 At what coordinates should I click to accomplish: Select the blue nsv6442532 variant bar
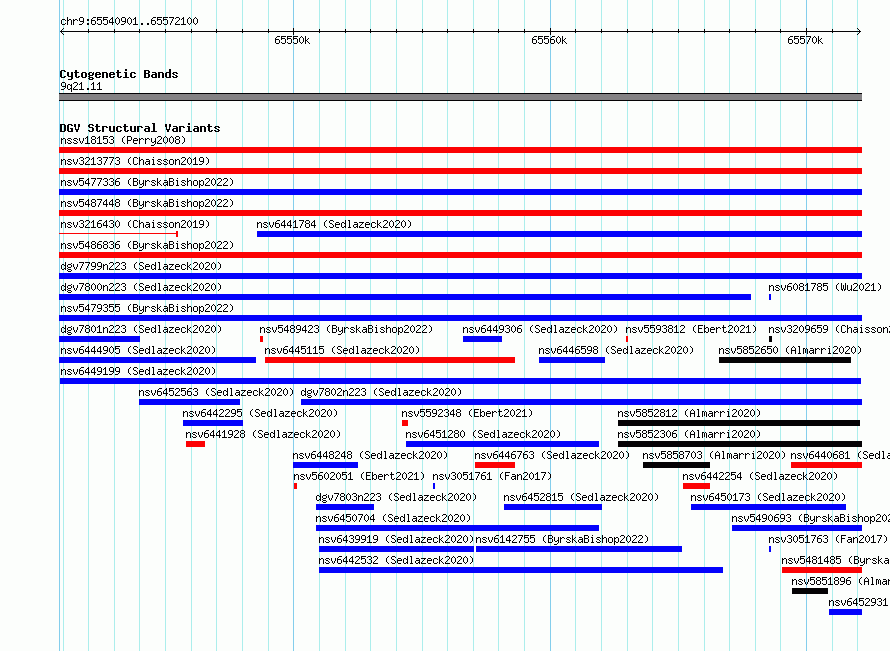coord(521,570)
